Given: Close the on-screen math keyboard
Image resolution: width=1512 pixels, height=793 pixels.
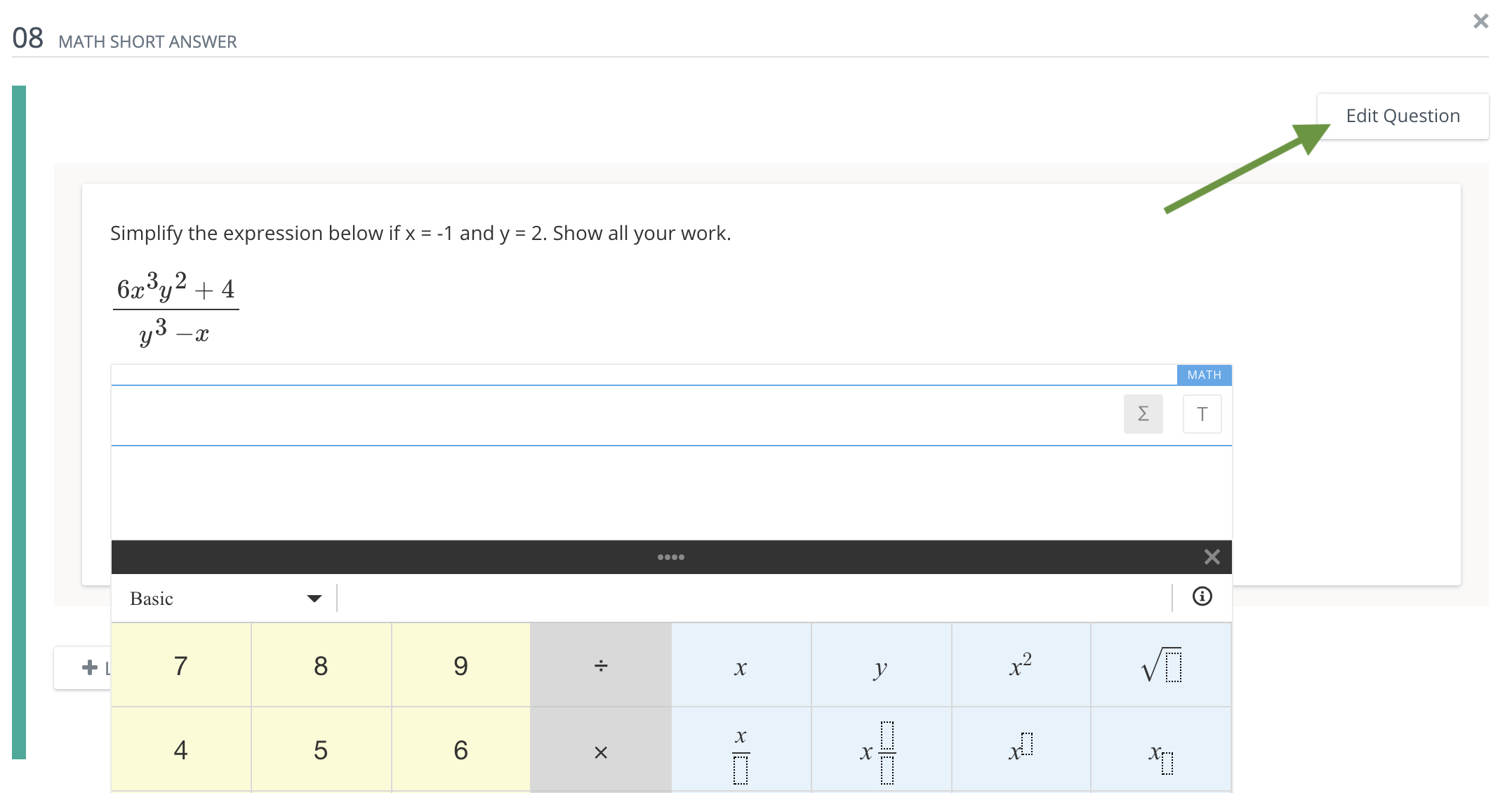Looking at the screenshot, I should pos(1212,556).
